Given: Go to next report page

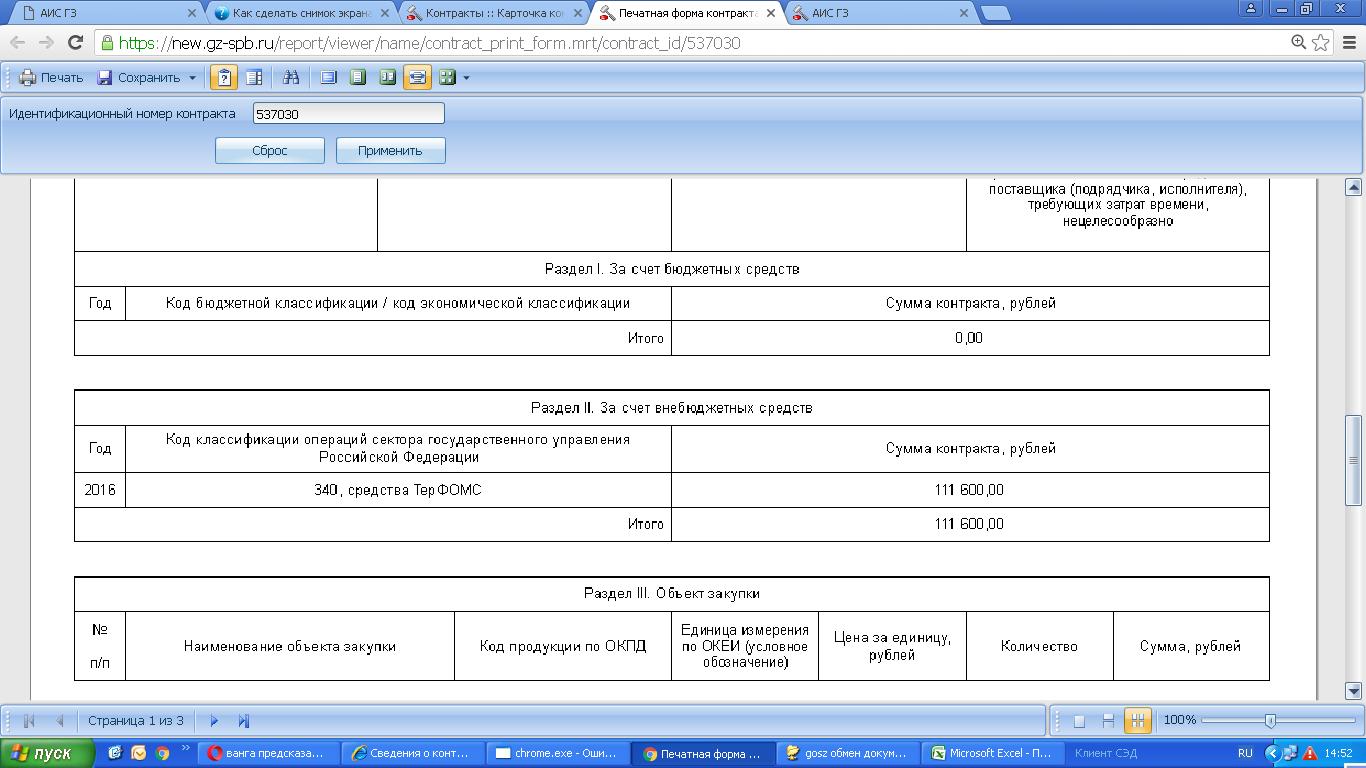Looking at the screenshot, I should click(x=213, y=720).
